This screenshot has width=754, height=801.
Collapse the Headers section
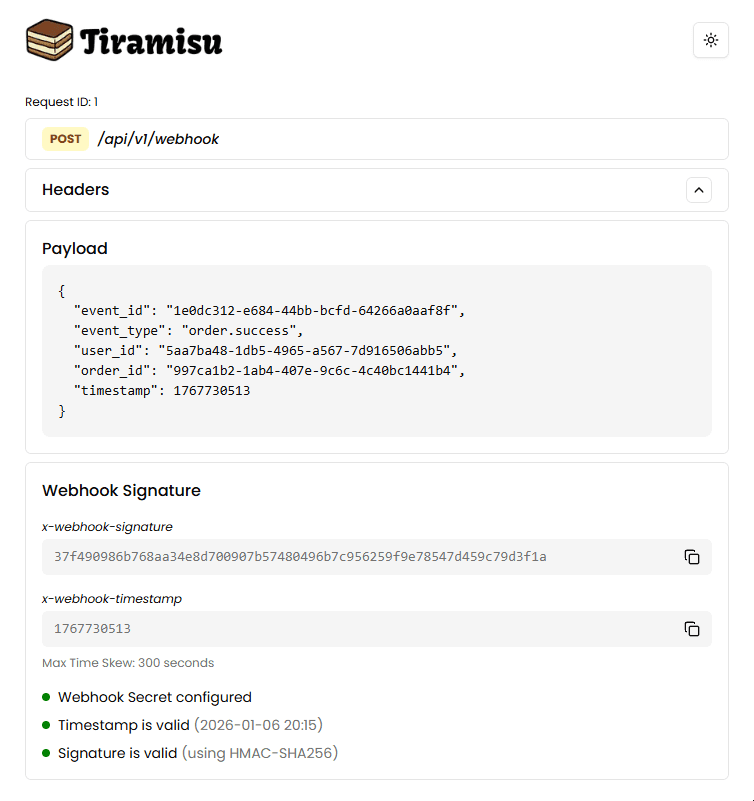pos(698,190)
